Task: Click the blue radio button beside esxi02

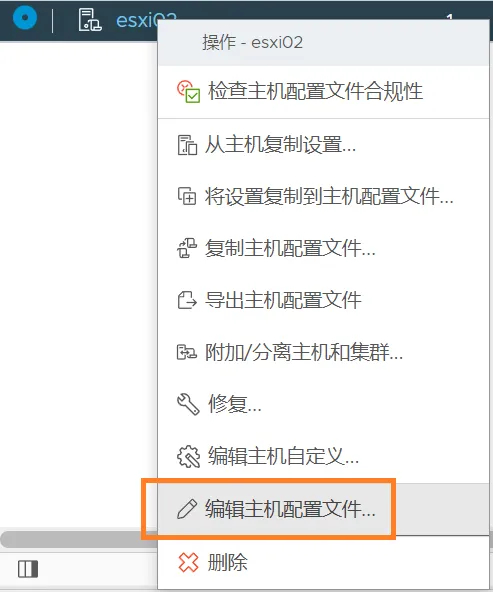Action: pos(25,18)
